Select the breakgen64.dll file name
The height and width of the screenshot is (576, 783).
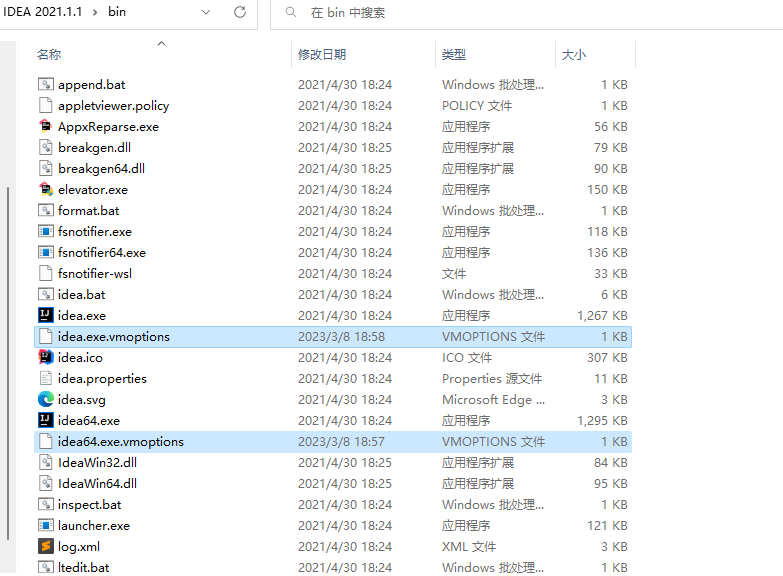click(101, 169)
